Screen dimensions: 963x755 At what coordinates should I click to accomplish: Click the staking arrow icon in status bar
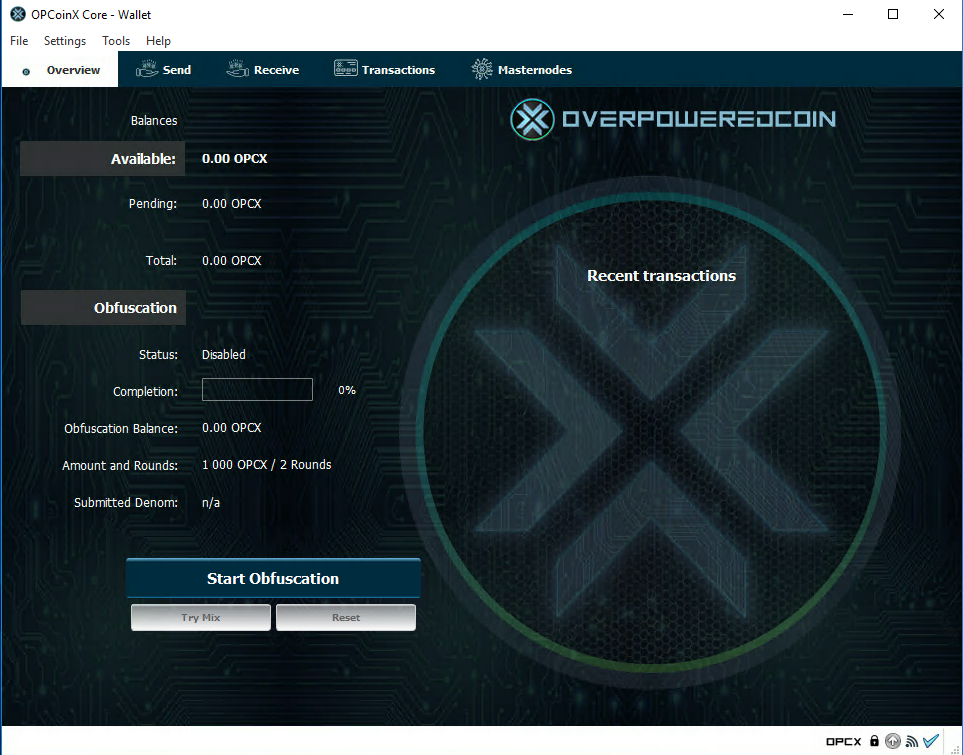coord(893,741)
